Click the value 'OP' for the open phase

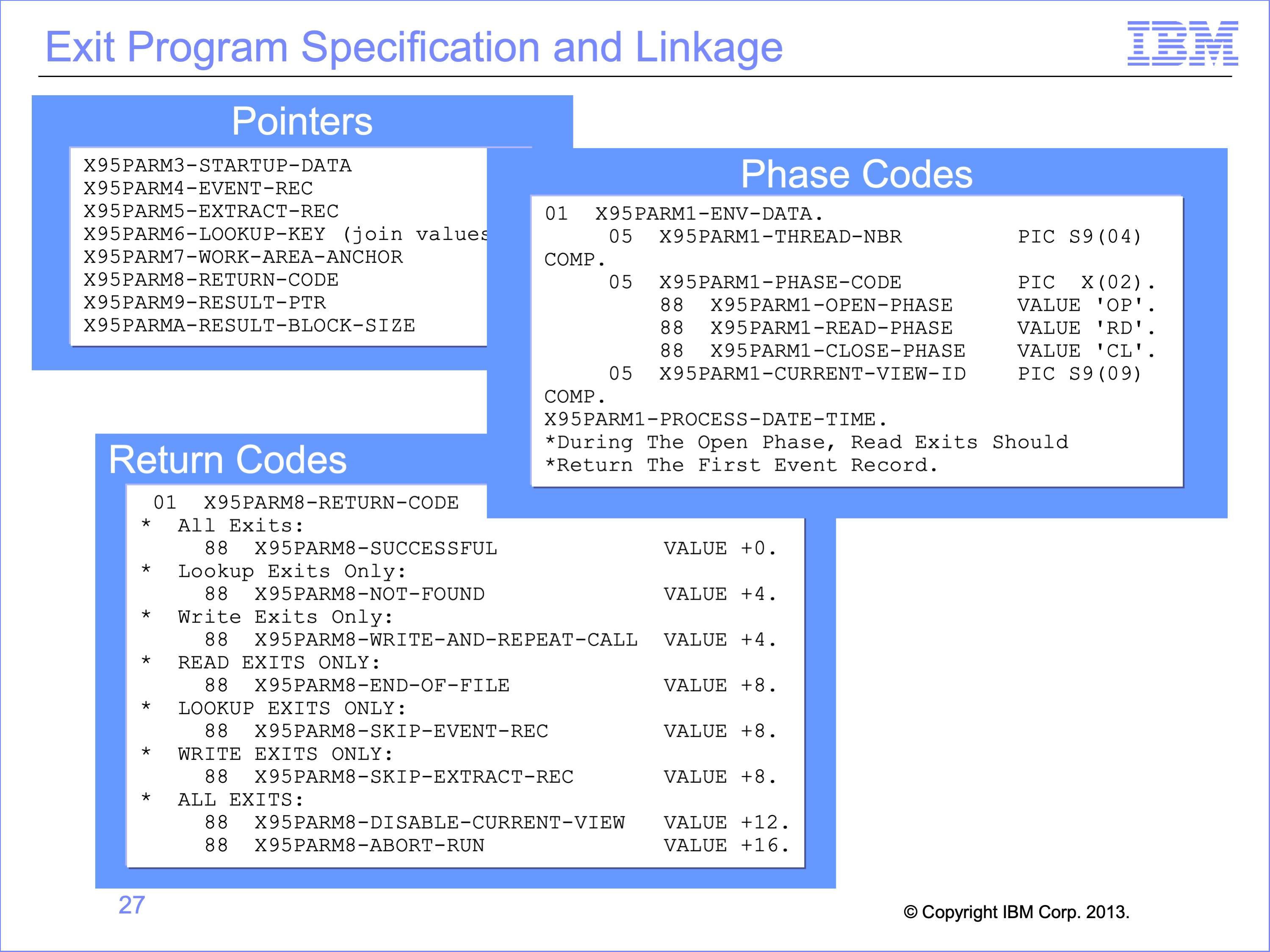(x=1120, y=305)
